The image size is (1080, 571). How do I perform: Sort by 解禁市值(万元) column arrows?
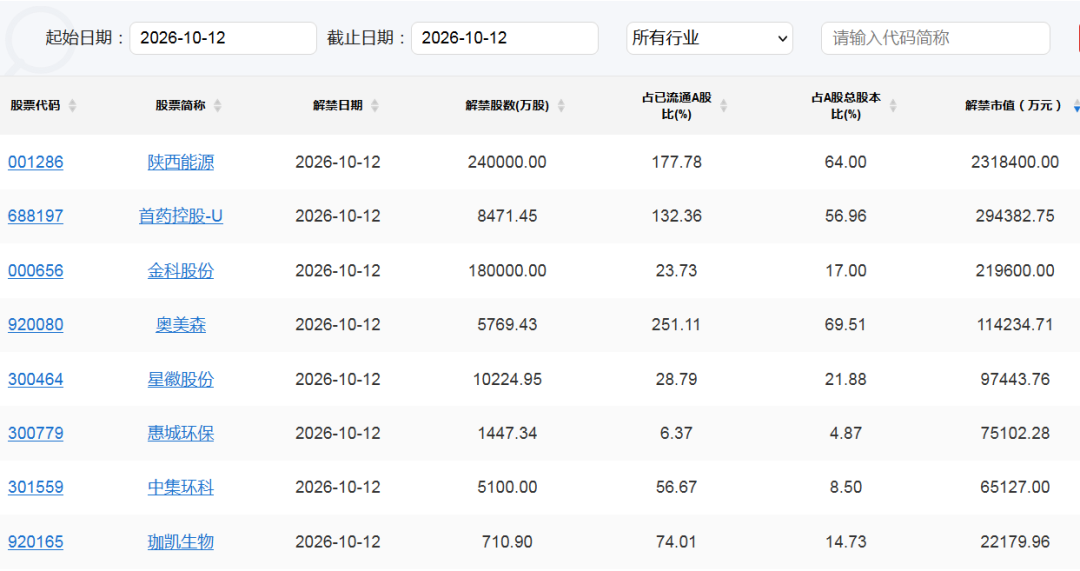pyautogui.click(x=1076, y=105)
